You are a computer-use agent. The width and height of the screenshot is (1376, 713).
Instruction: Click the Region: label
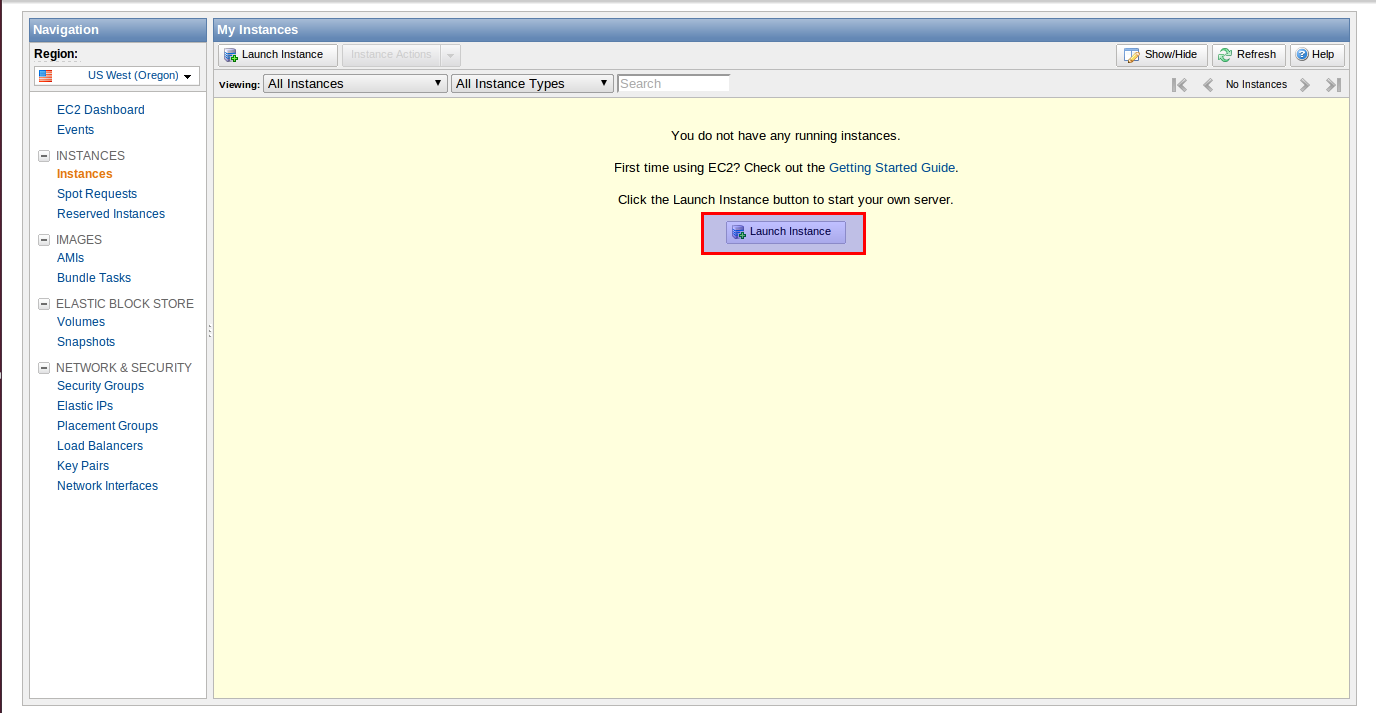point(56,54)
